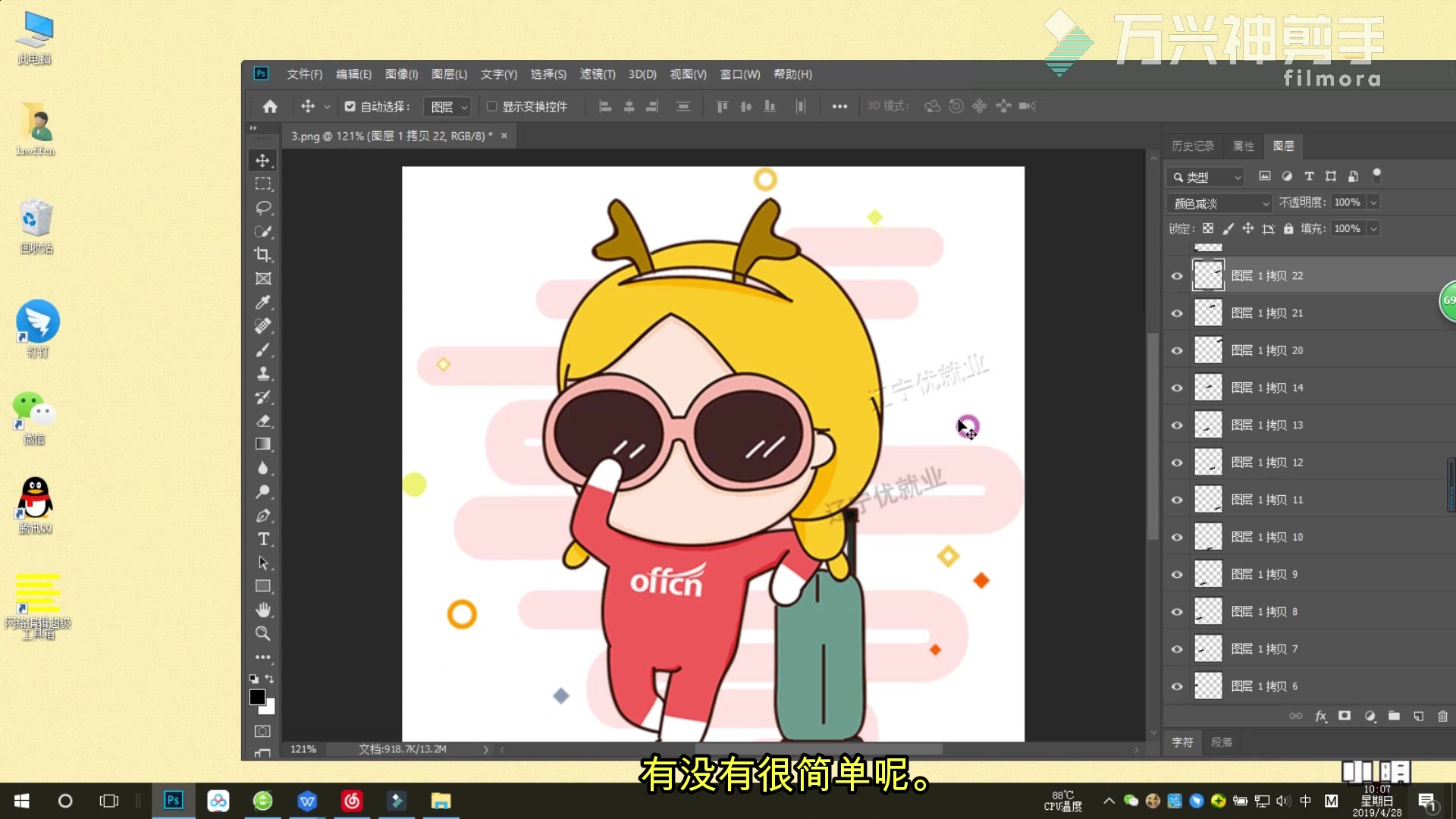Select the Magic Wand tool

[x=263, y=231]
